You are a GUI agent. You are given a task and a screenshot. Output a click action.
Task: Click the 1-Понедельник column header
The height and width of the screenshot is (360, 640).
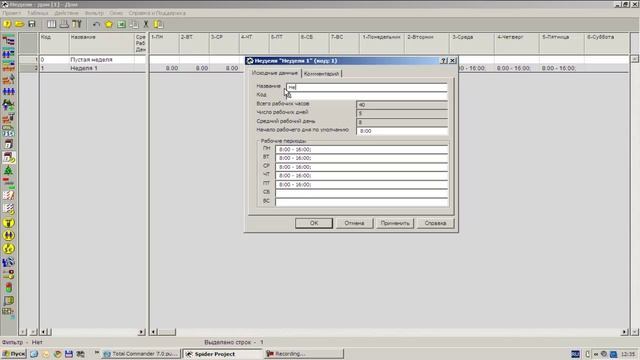[382, 43]
